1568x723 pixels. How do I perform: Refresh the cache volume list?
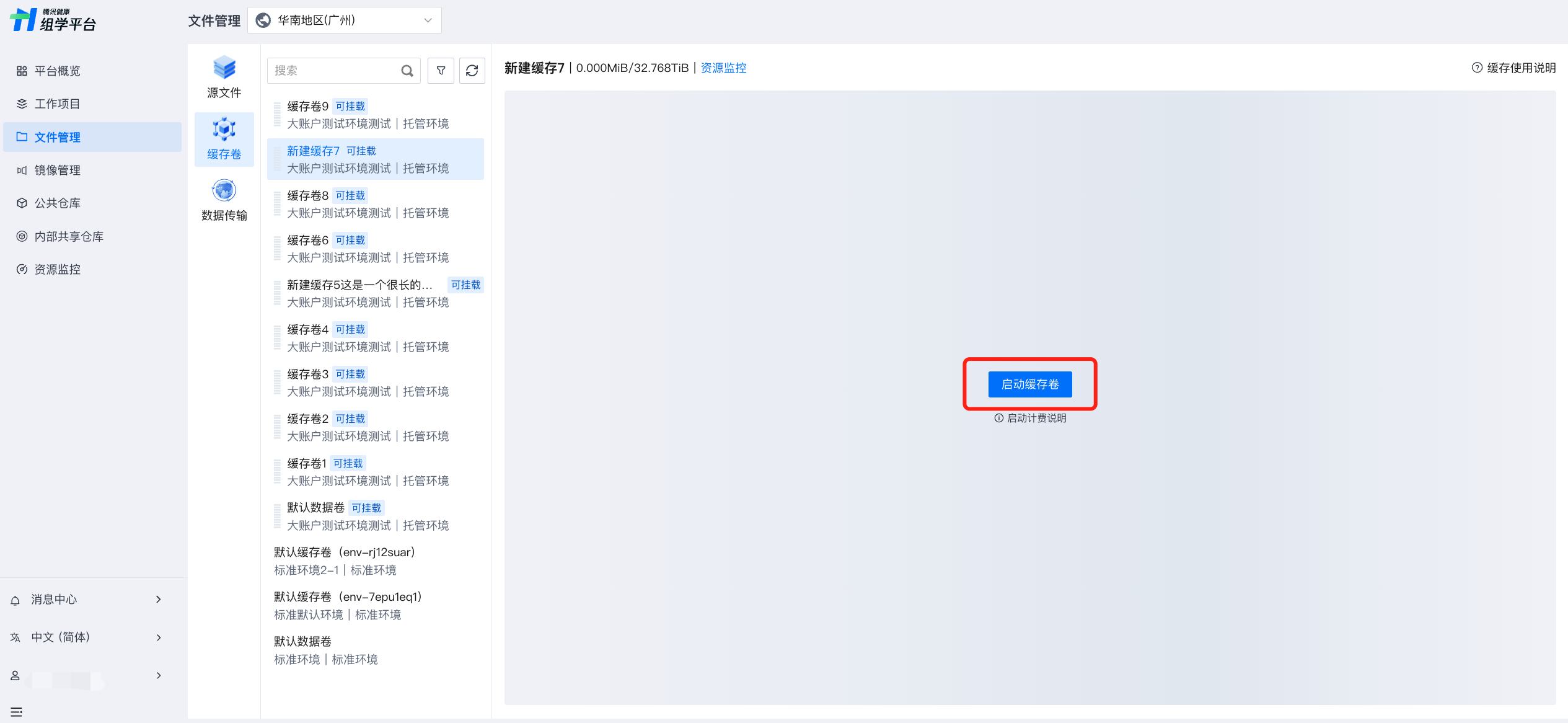(472, 71)
